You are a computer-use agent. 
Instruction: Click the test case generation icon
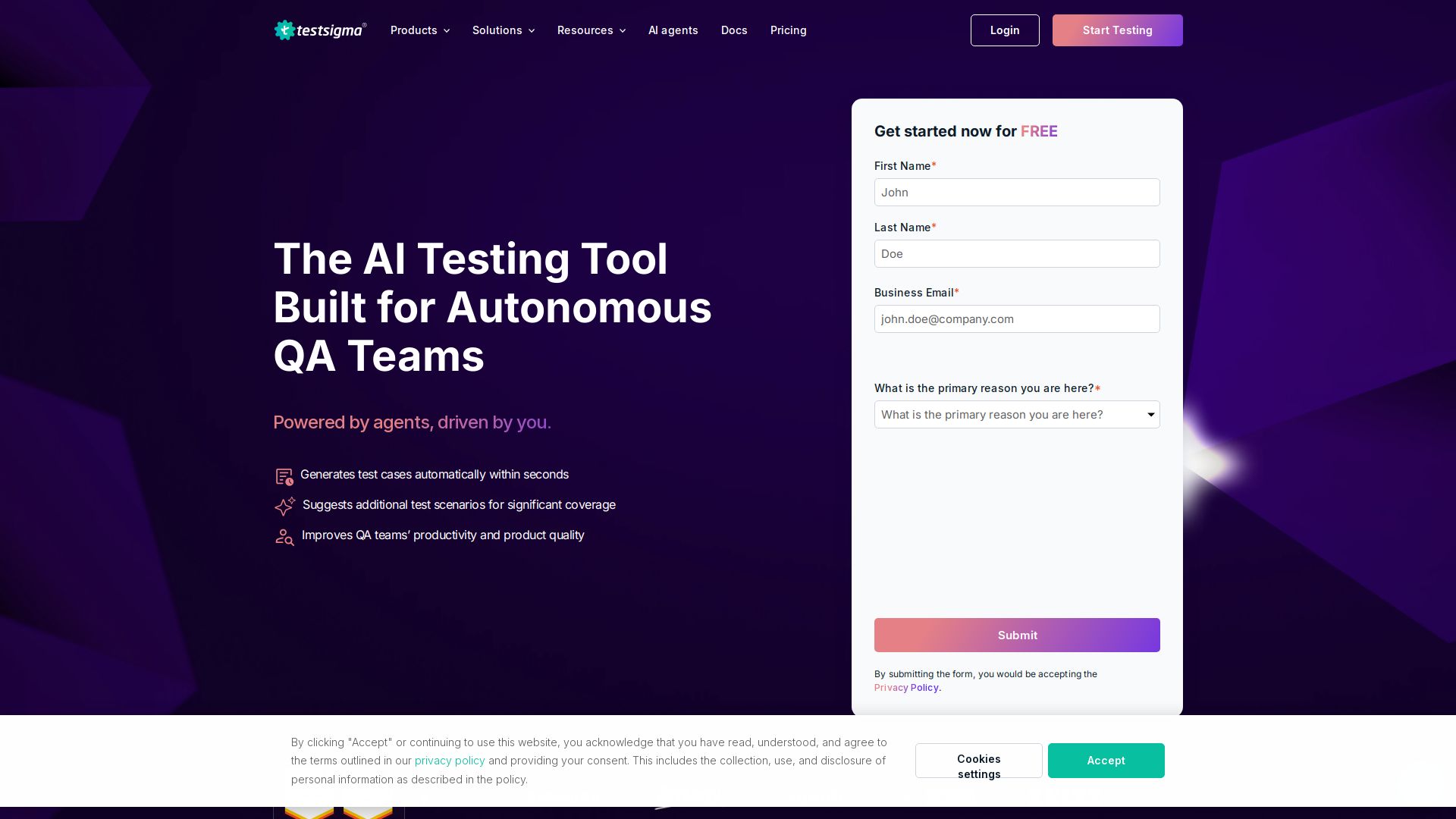coord(284,476)
